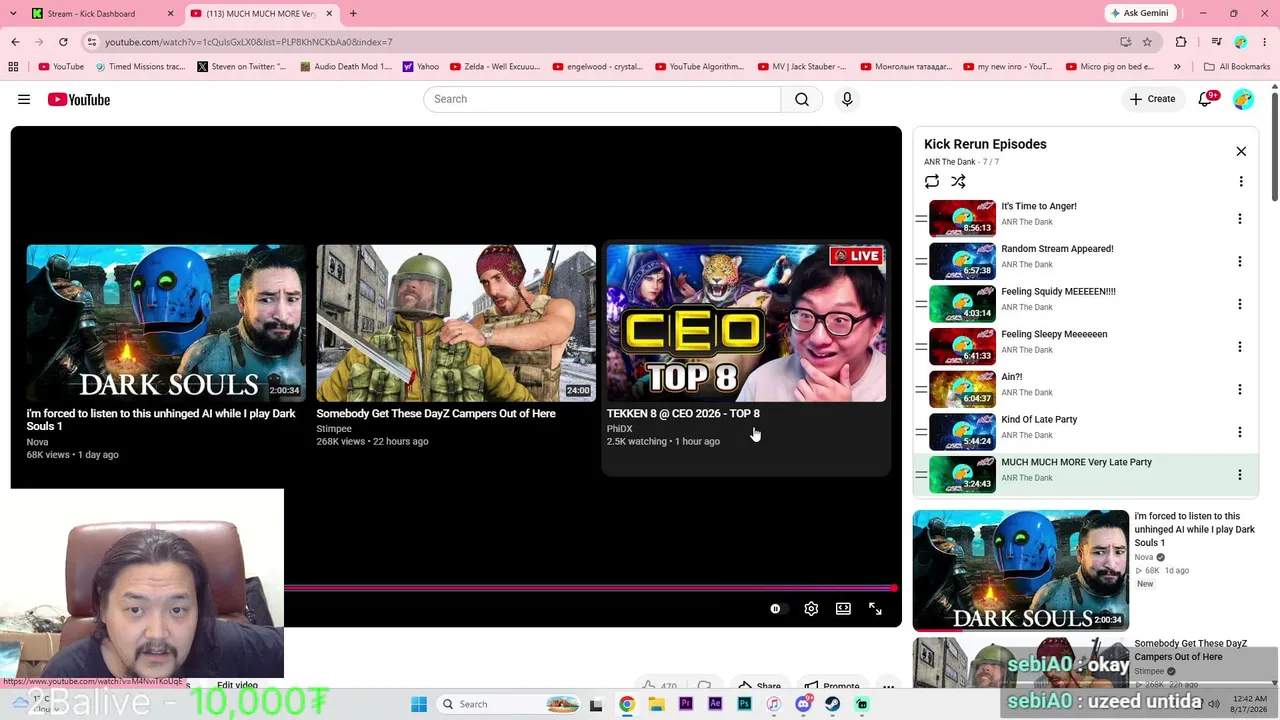The height and width of the screenshot is (720, 1280).
Task: Open options for "MUCH MUCH MORE Very Late Party"
Action: pos(1240,475)
